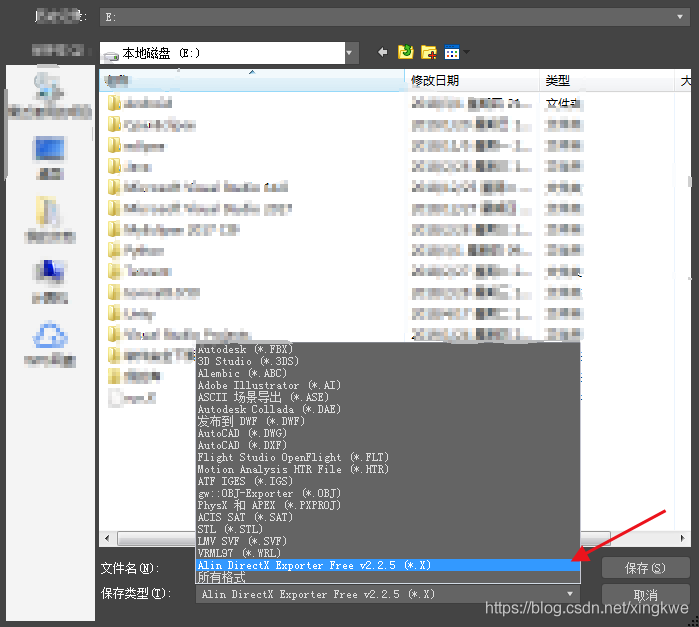Screen dimensions: 699x627
Task: Open the save type combo box arrow
Action: click(570, 594)
